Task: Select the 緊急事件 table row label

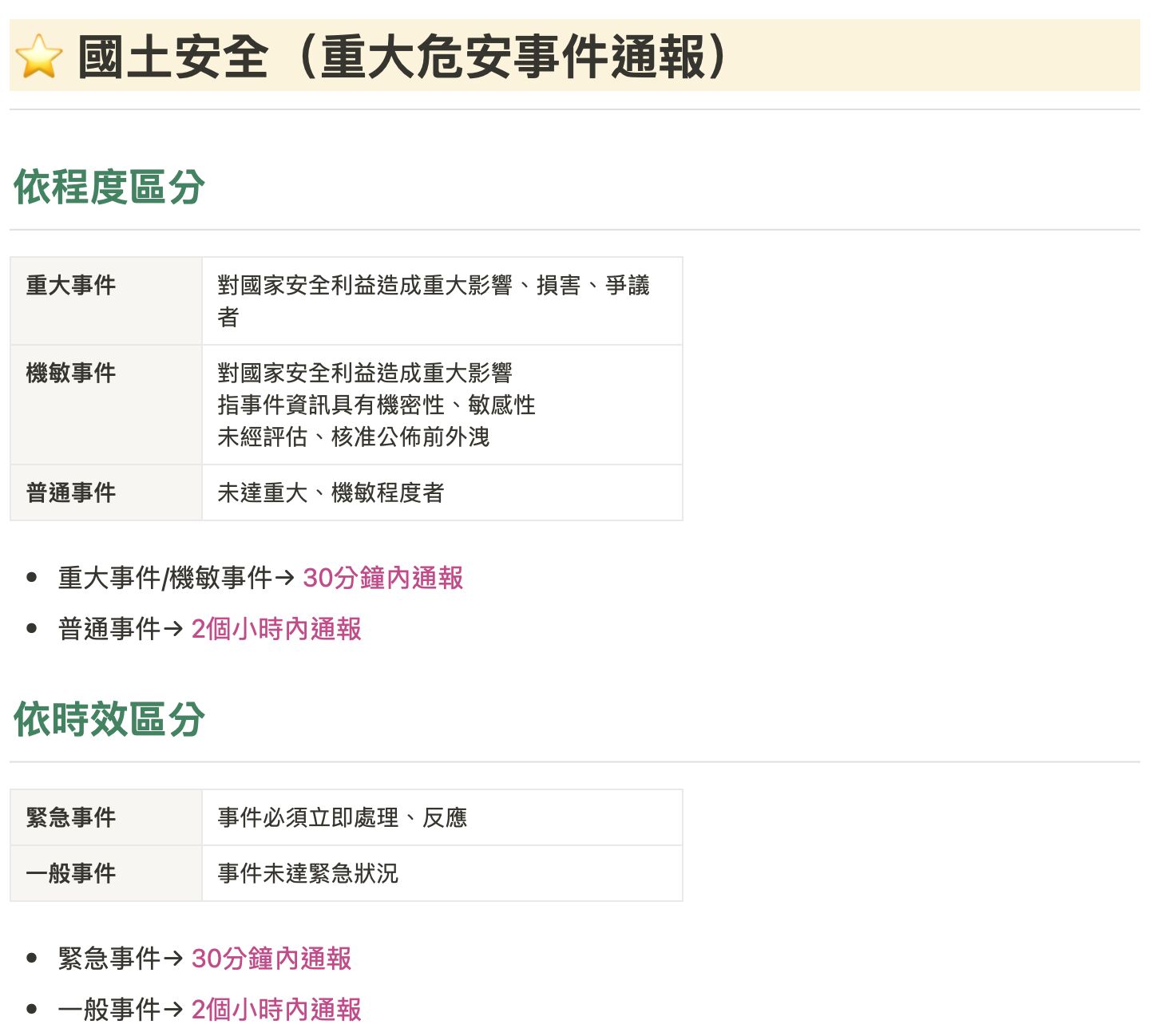Action: pos(71,817)
